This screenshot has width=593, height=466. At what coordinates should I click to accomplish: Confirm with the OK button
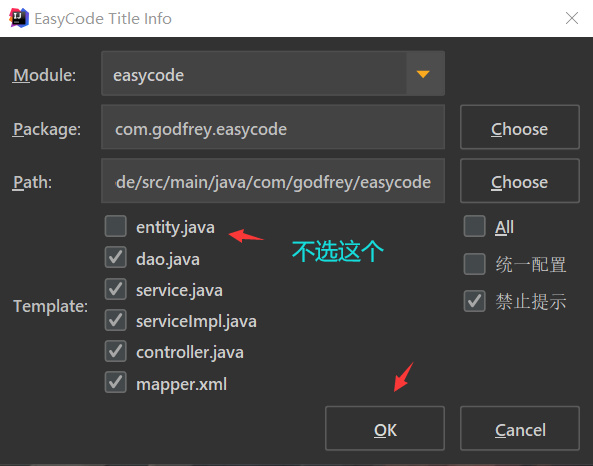click(385, 429)
